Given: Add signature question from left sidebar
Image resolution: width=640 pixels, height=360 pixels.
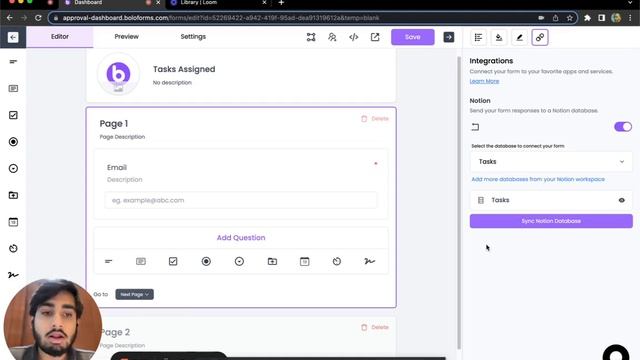Looking at the screenshot, I should pyautogui.click(x=13, y=275).
